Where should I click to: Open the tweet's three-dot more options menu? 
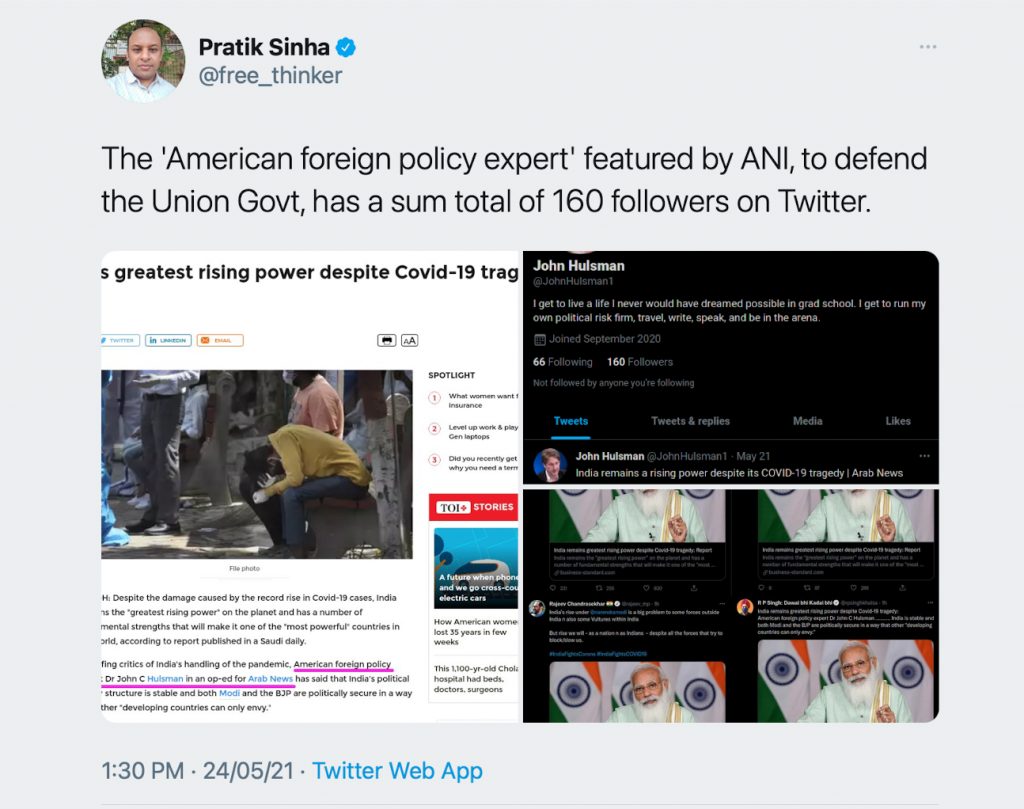[x=927, y=47]
